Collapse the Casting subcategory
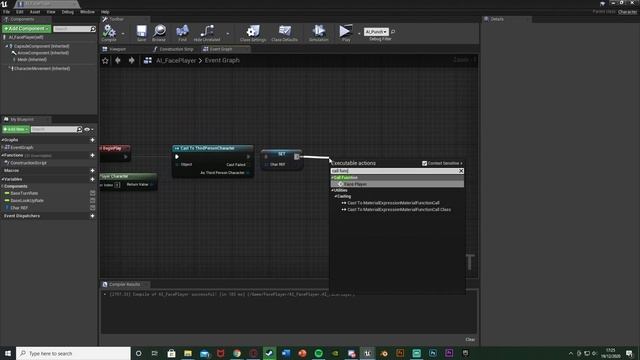Image resolution: width=640 pixels, height=360 pixels. [x=336, y=196]
